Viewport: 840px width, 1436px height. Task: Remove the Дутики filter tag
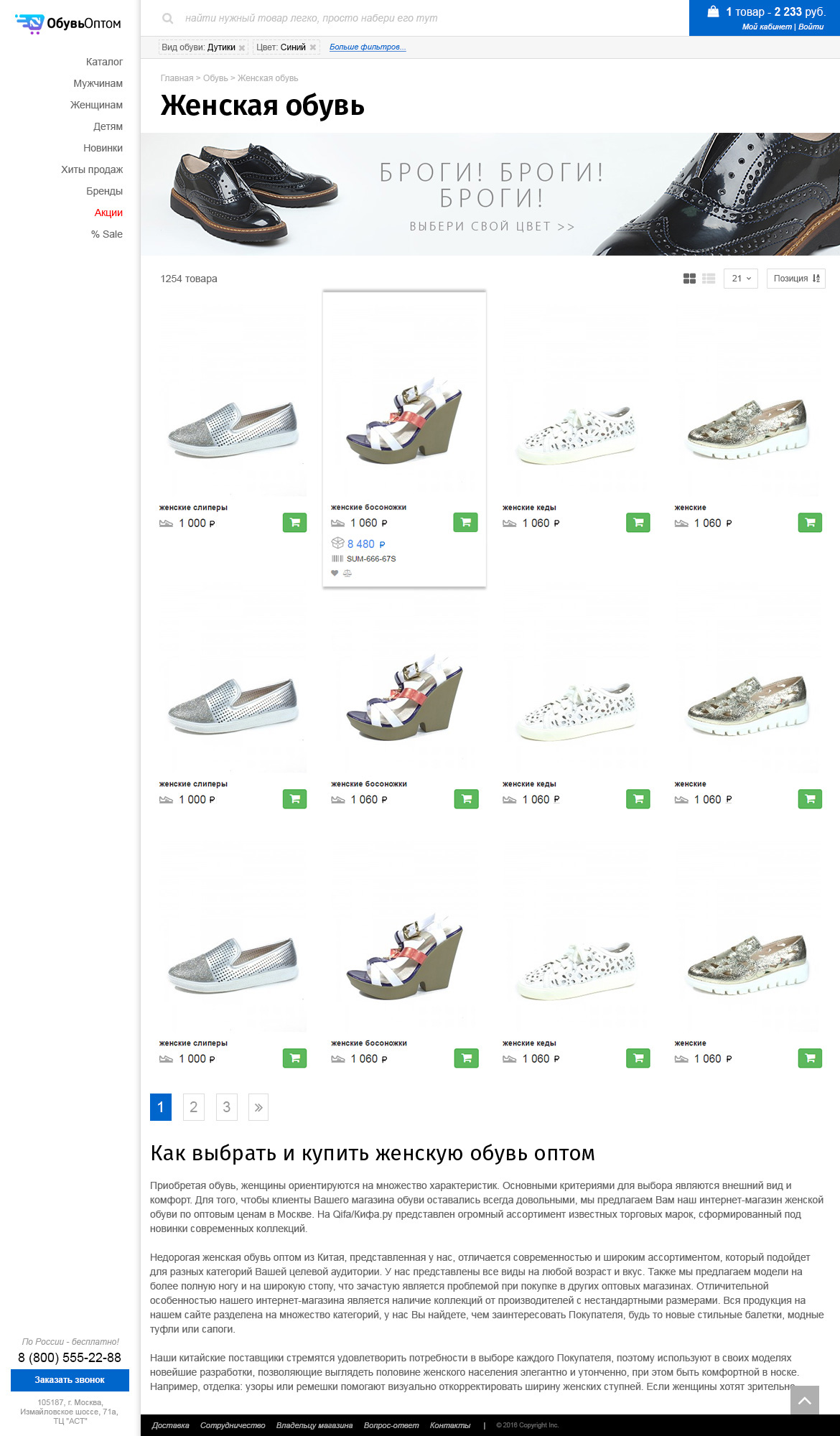pyautogui.click(x=242, y=48)
